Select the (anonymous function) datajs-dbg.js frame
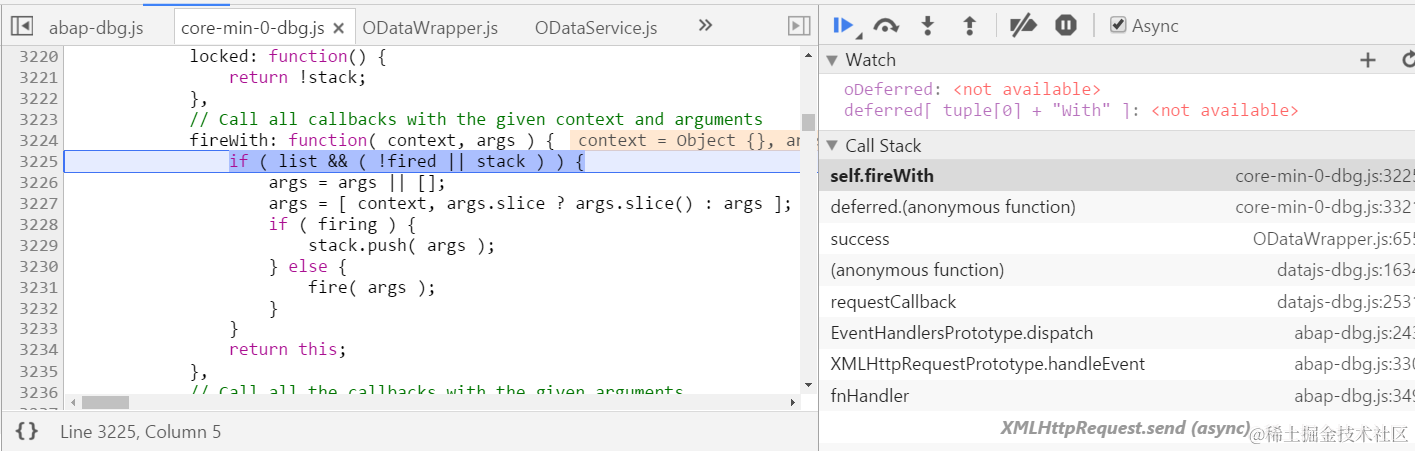This screenshot has width=1415, height=451. (x=1117, y=270)
